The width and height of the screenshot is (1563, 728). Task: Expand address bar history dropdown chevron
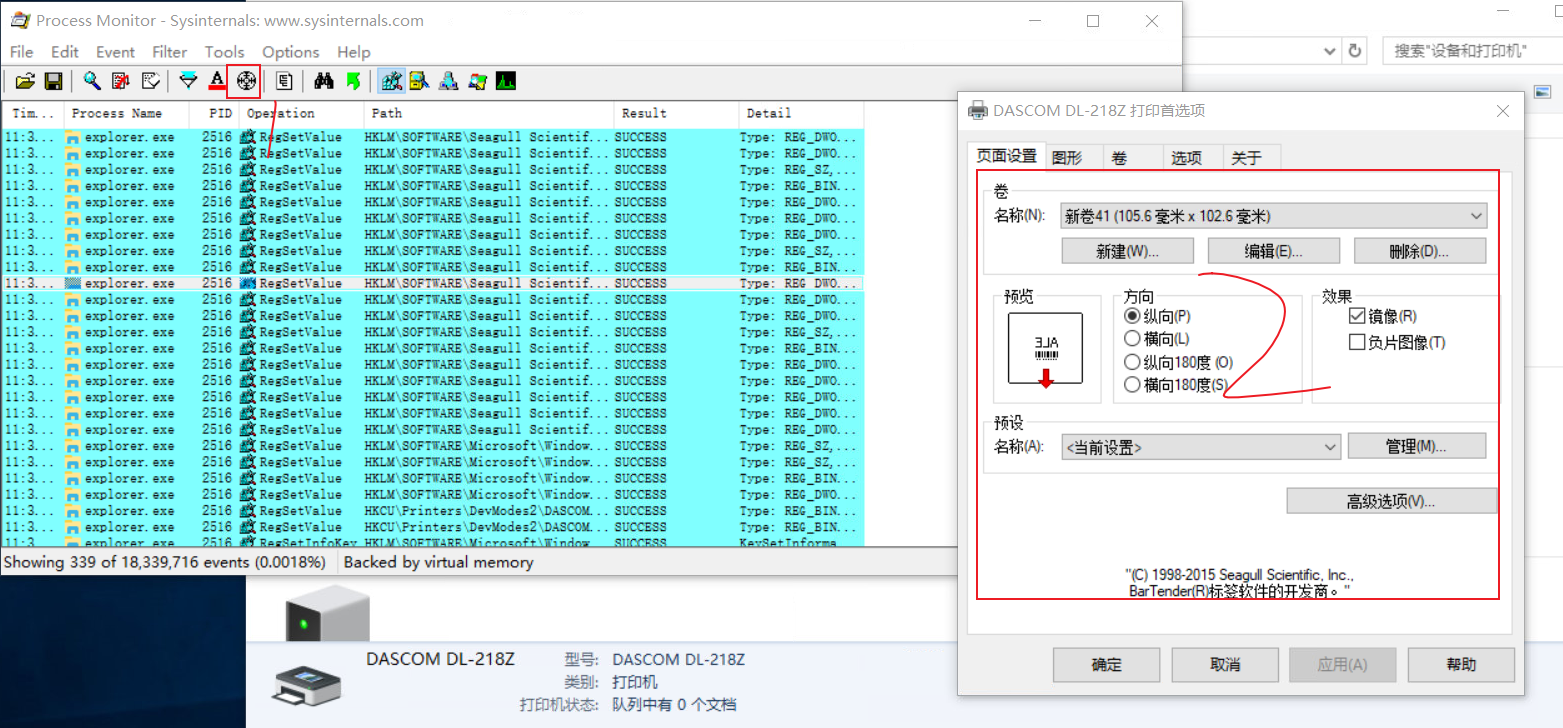coord(1329,51)
